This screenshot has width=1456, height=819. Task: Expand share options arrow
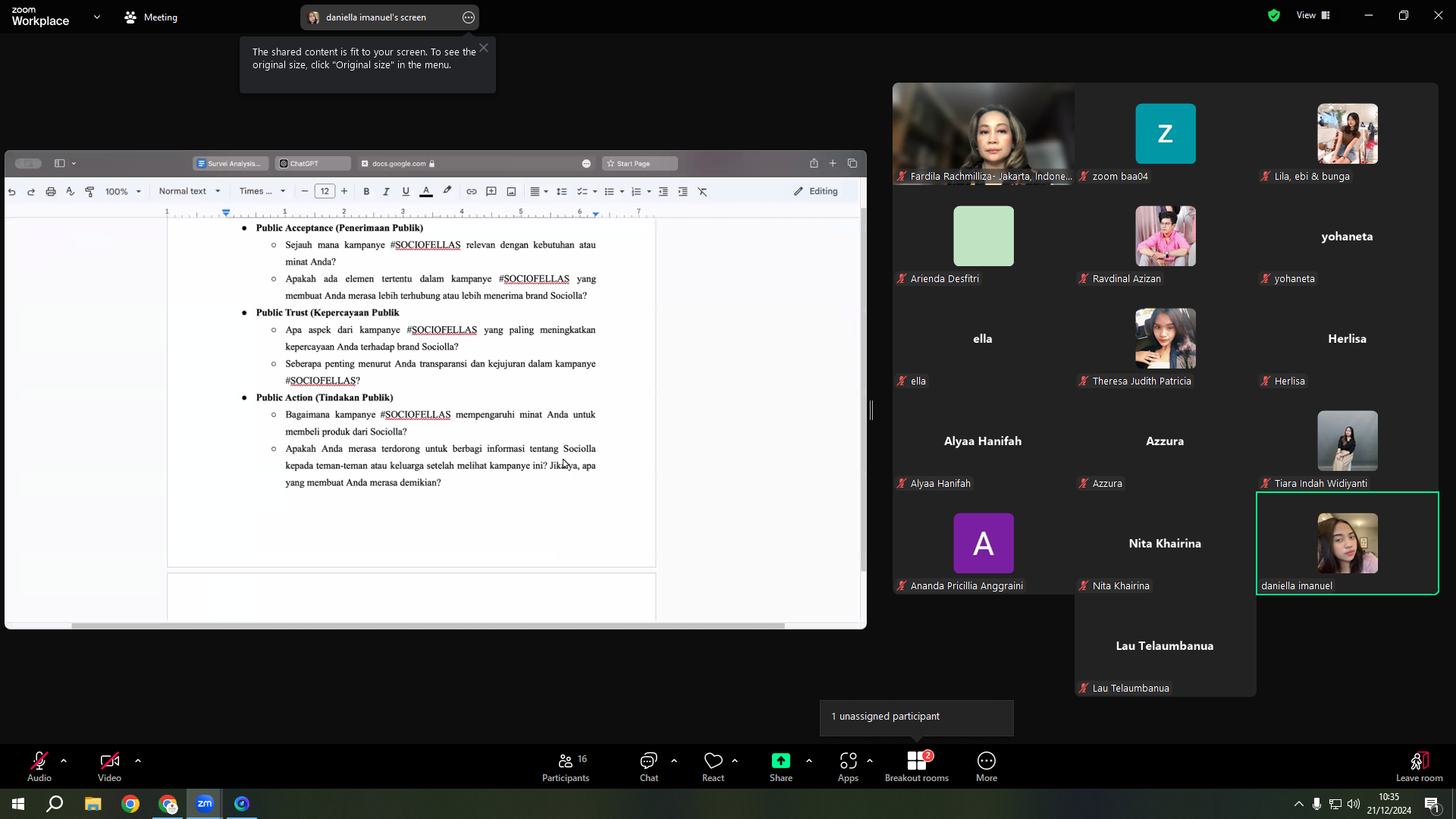[x=809, y=761]
